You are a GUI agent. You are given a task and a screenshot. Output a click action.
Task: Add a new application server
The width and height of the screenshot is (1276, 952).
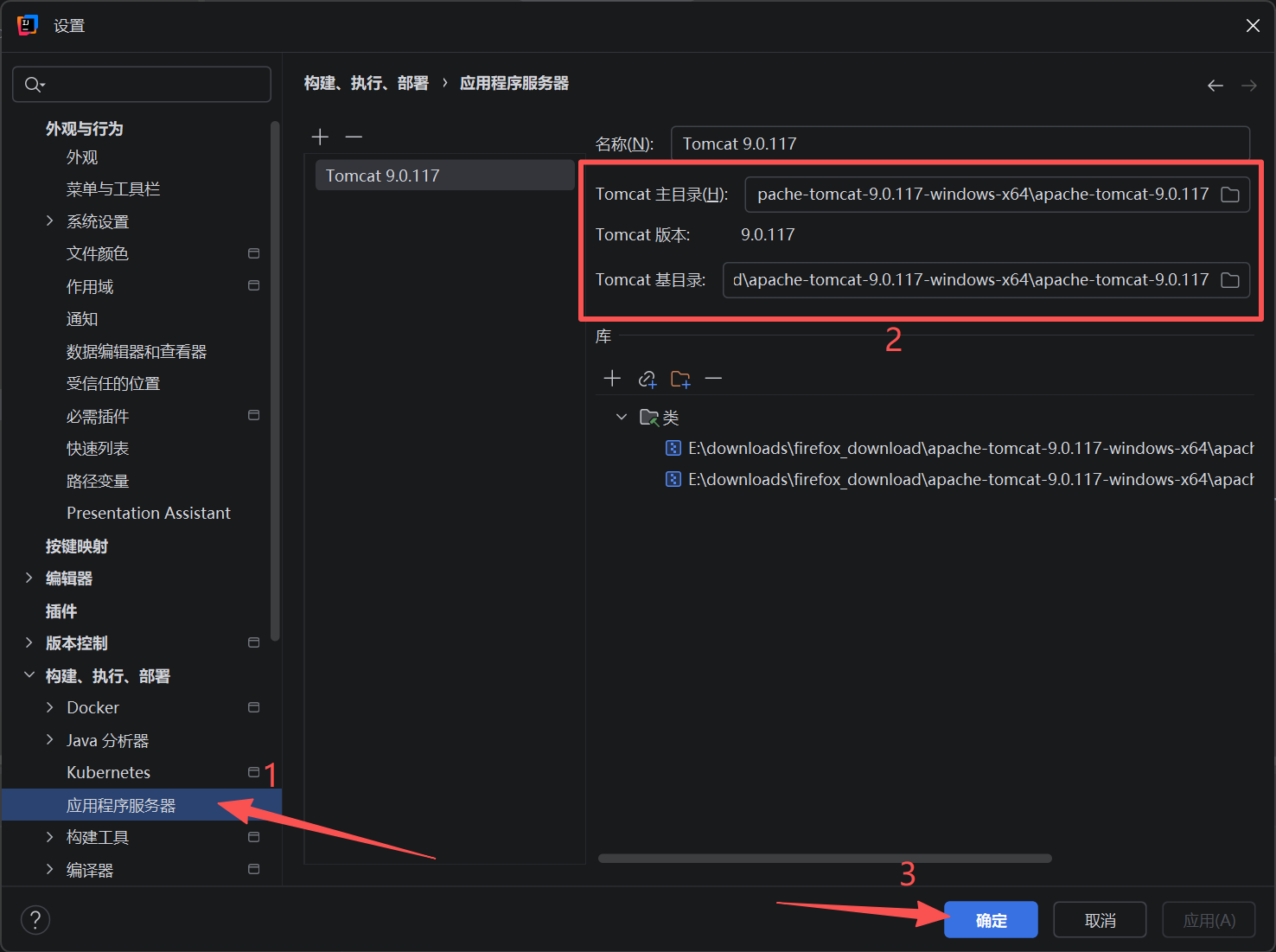coord(320,137)
